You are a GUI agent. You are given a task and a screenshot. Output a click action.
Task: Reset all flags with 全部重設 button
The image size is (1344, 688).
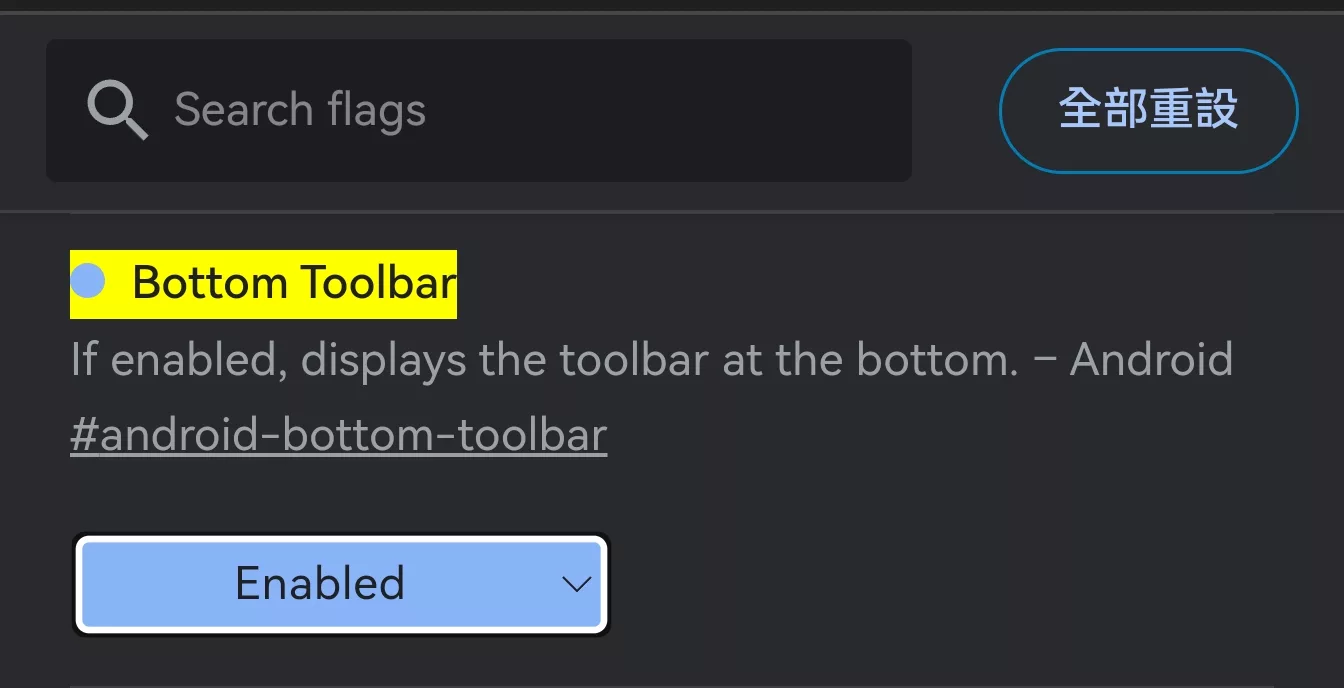(x=1148, y=110)
